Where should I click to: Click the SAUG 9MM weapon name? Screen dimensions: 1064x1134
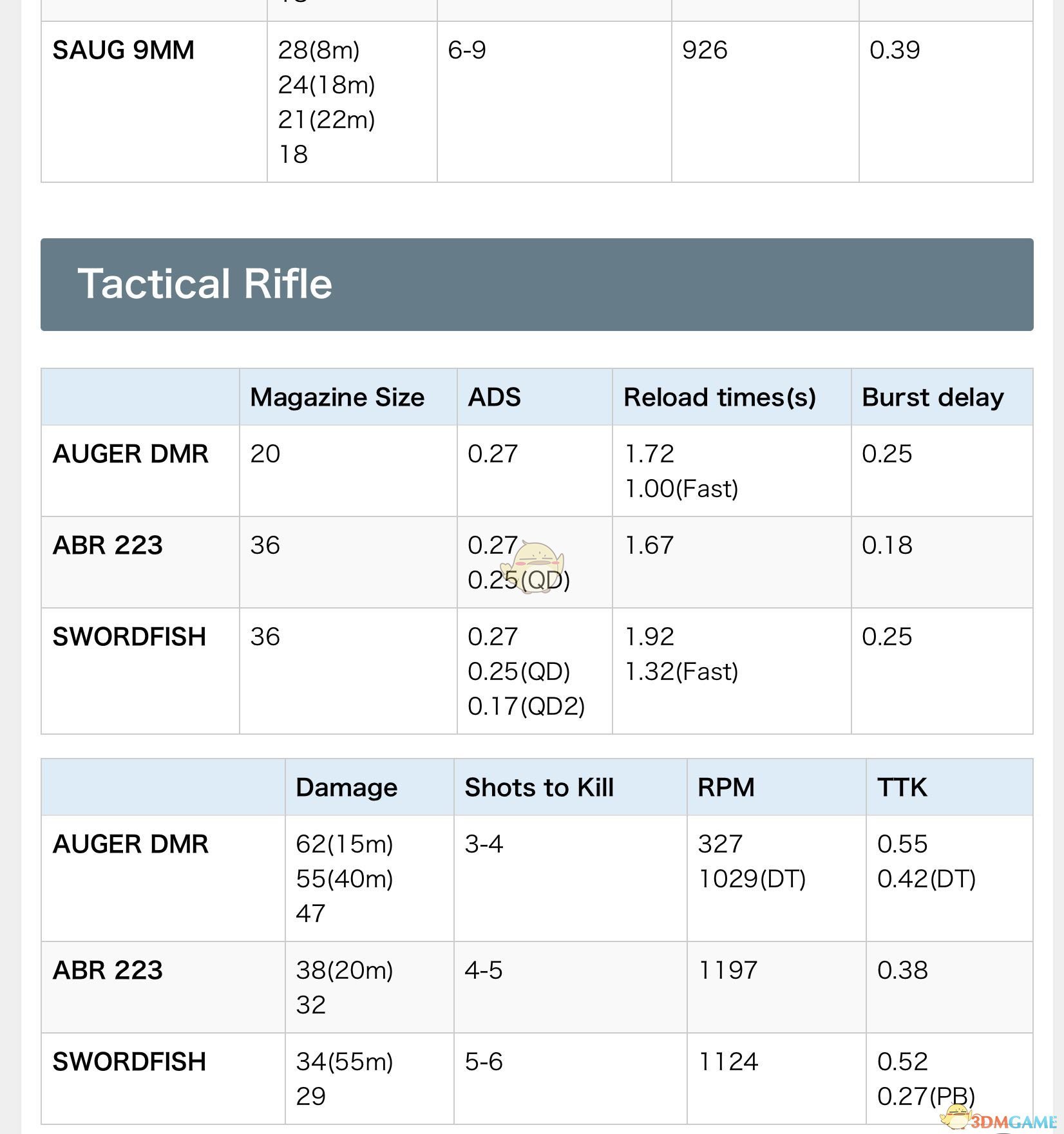point(124,50)
